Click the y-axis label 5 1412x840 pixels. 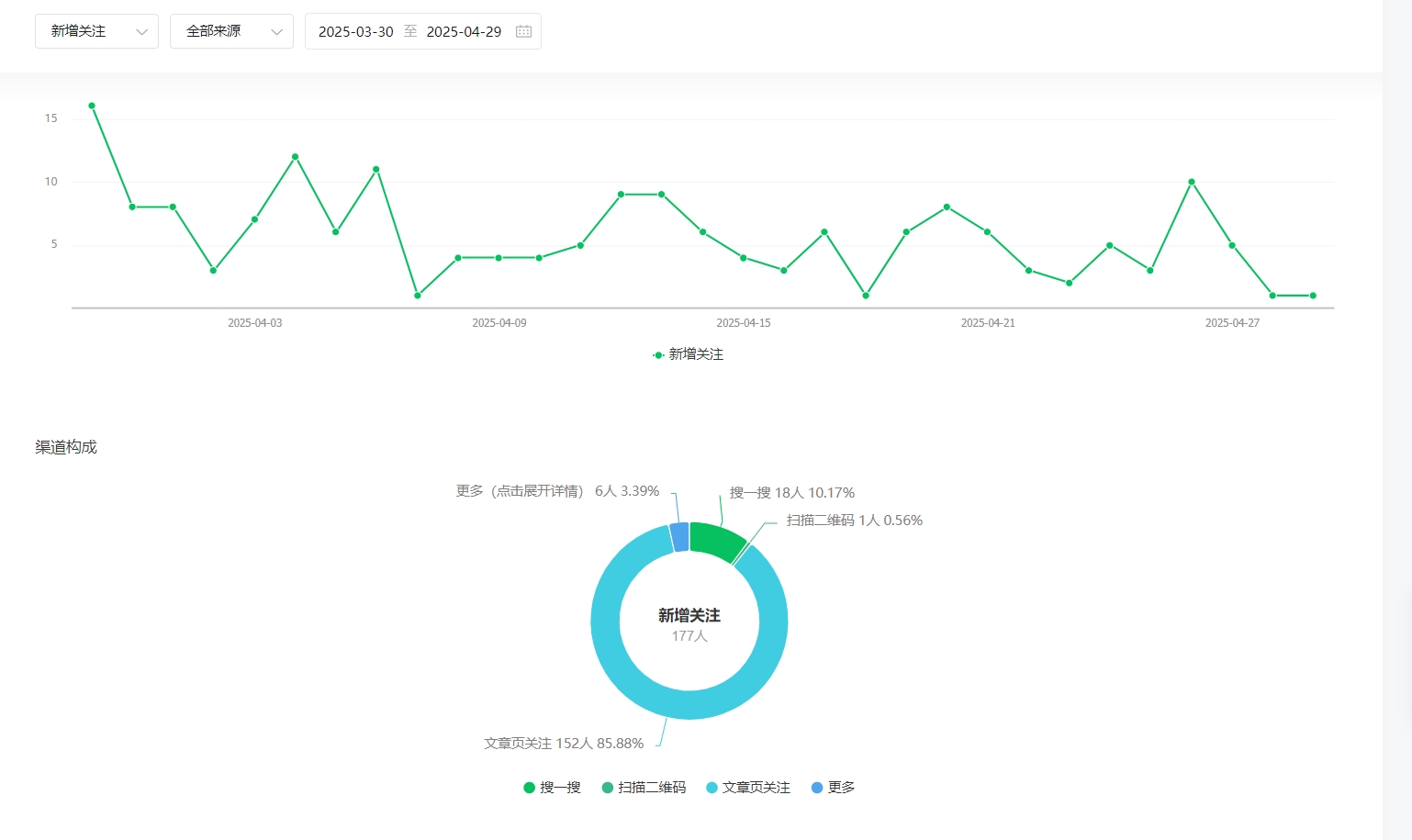point(54,244)
